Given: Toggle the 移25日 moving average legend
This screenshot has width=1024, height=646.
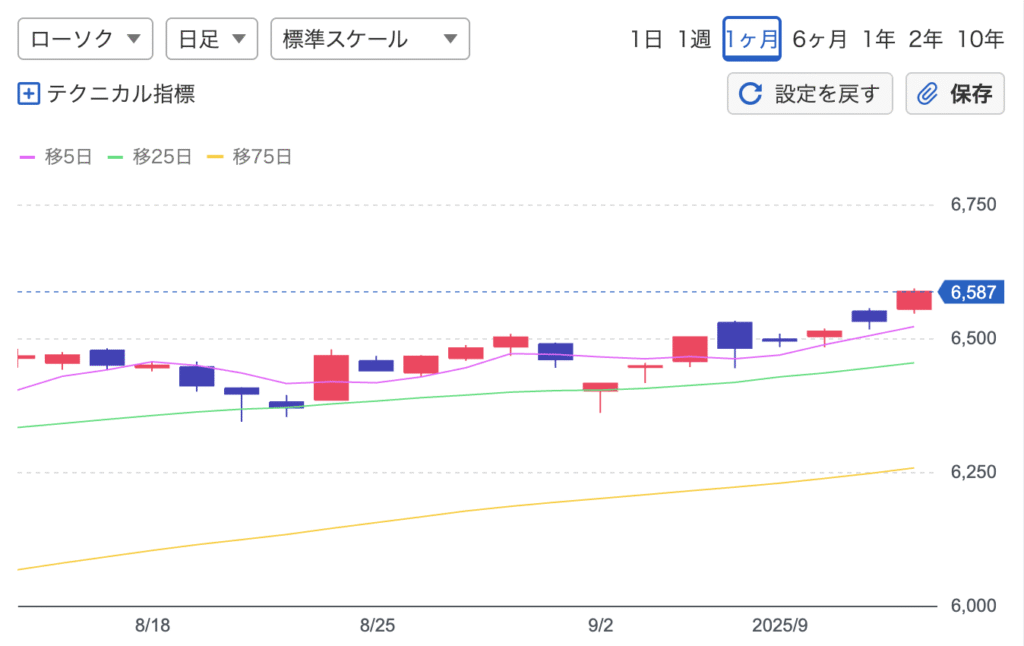Looking at the screenshot, I should [x=149, y=156].
